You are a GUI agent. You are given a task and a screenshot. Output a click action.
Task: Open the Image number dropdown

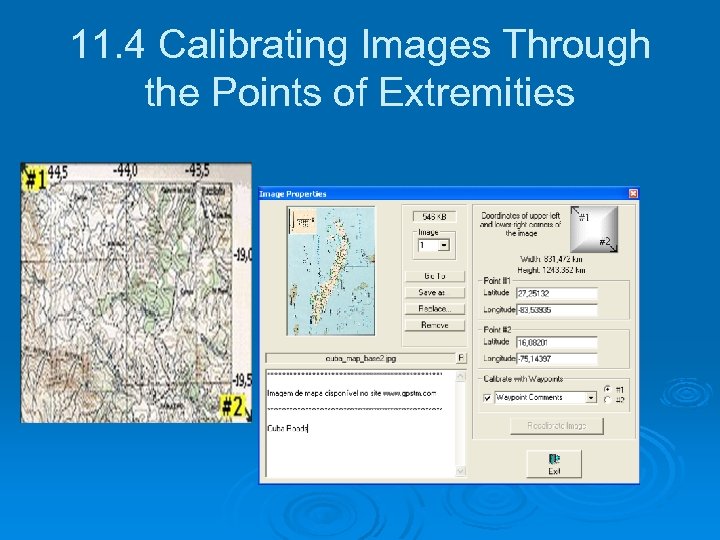click(x=444, y=245)
